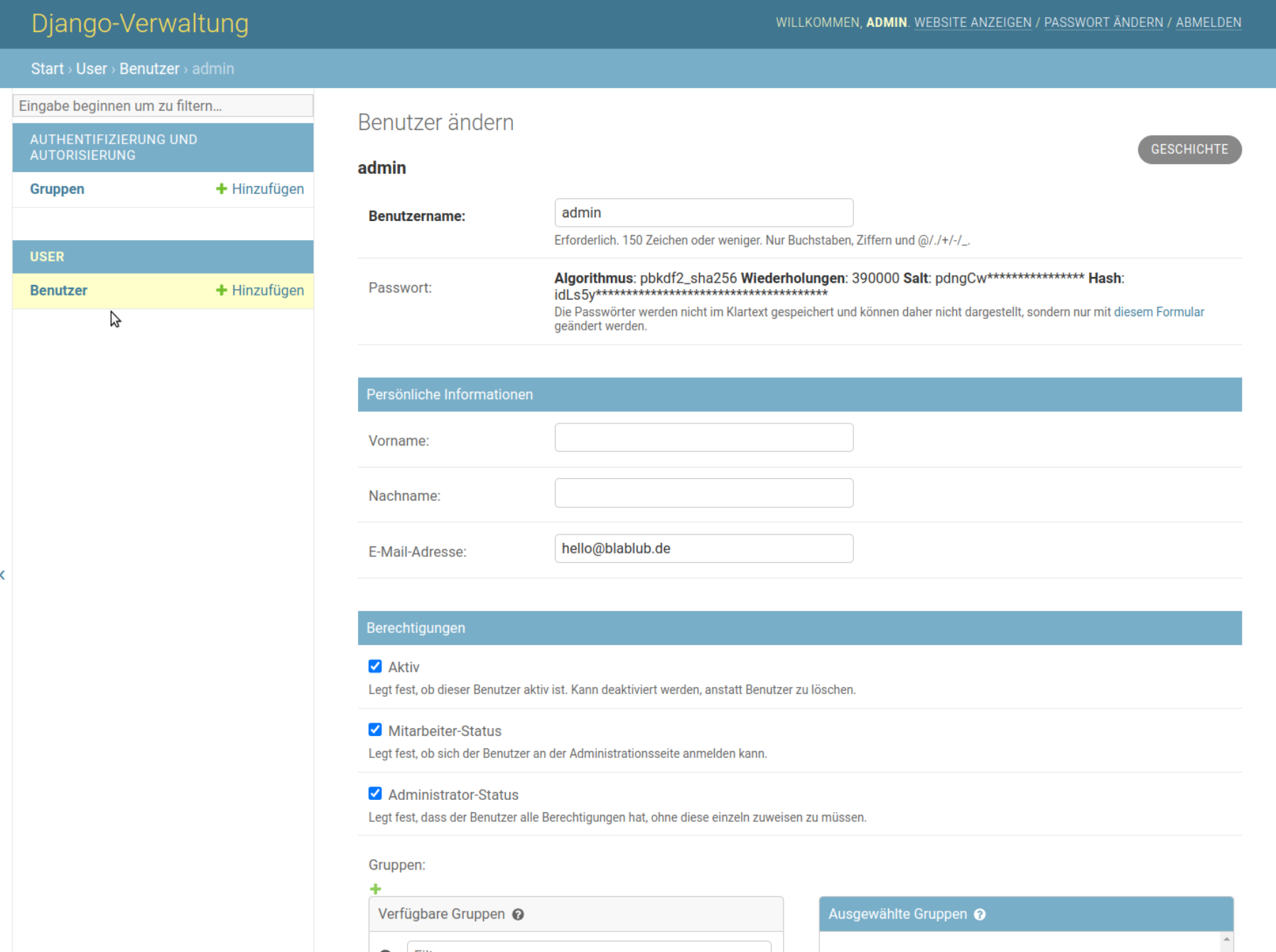Click the plus icon beside Benutzer in sidebar
The height and width of the screenshot is (952, 1276).
tap(221, 291)
